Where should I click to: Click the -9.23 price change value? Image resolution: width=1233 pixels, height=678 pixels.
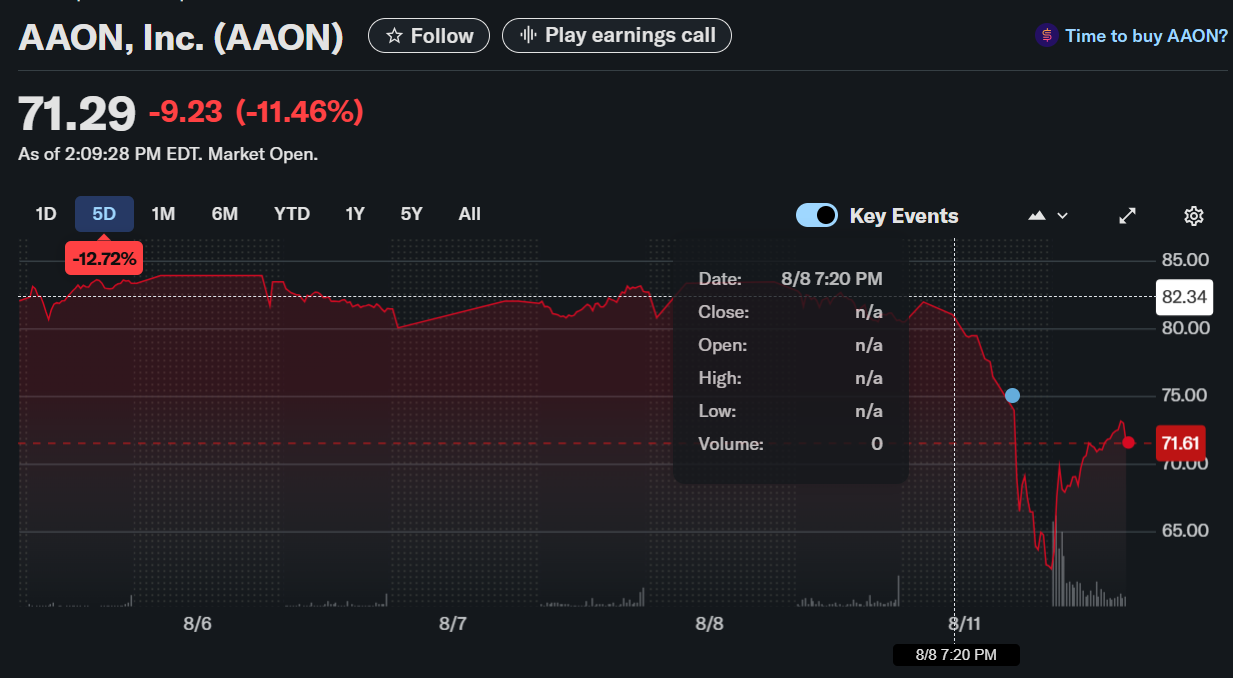[185, 113]
